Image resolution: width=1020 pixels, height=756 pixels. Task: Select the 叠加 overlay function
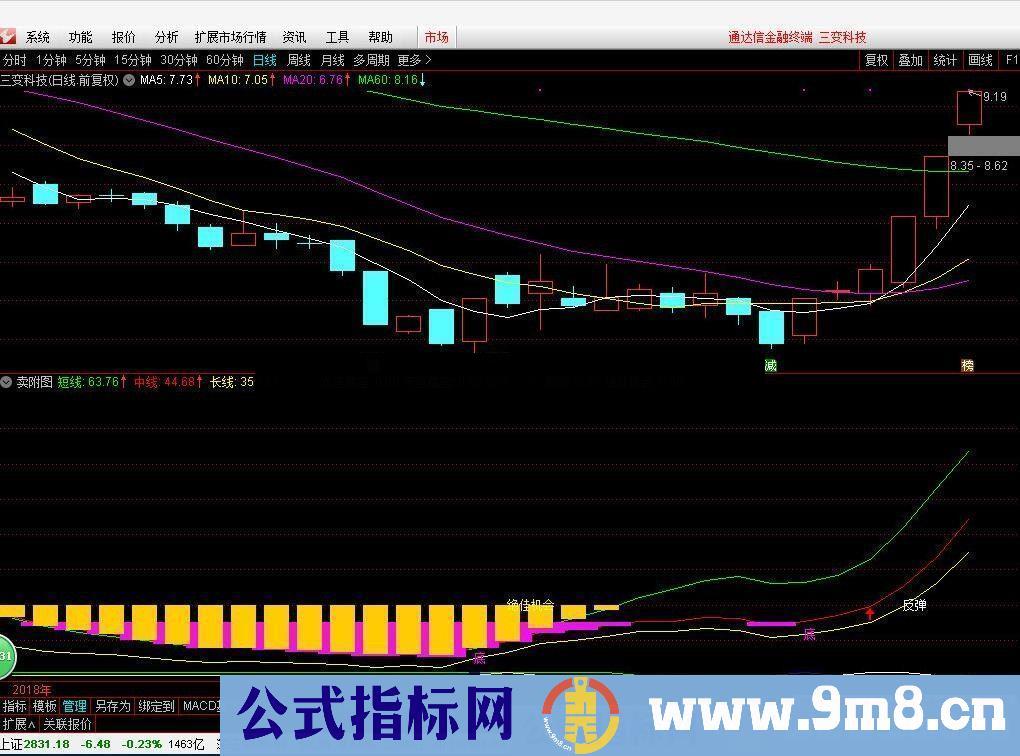point(910,60)
